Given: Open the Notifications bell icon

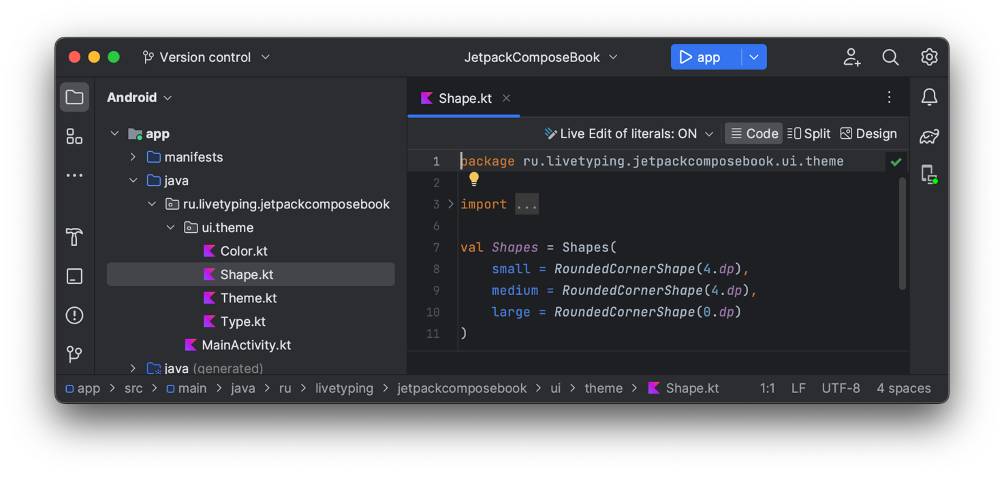Looking at the screenshot, I should pyautogui.click(x=929, y=97).
